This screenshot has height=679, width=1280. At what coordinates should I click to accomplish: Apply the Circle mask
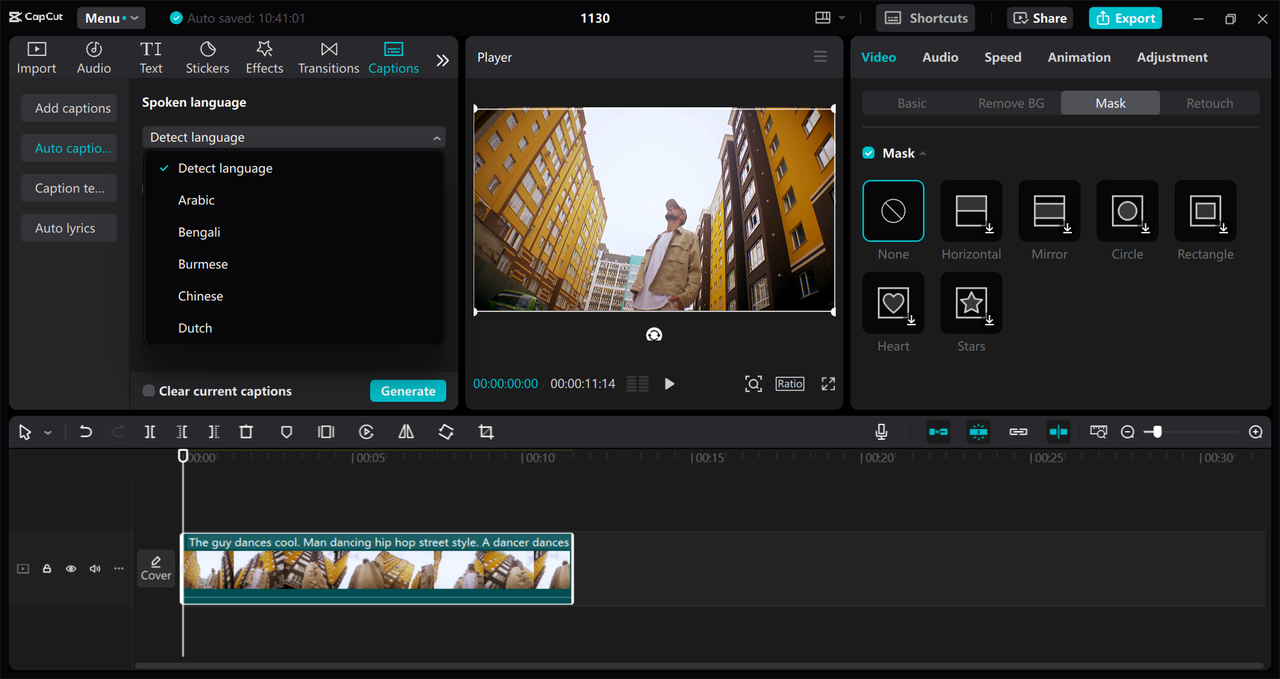point(1127,211)
